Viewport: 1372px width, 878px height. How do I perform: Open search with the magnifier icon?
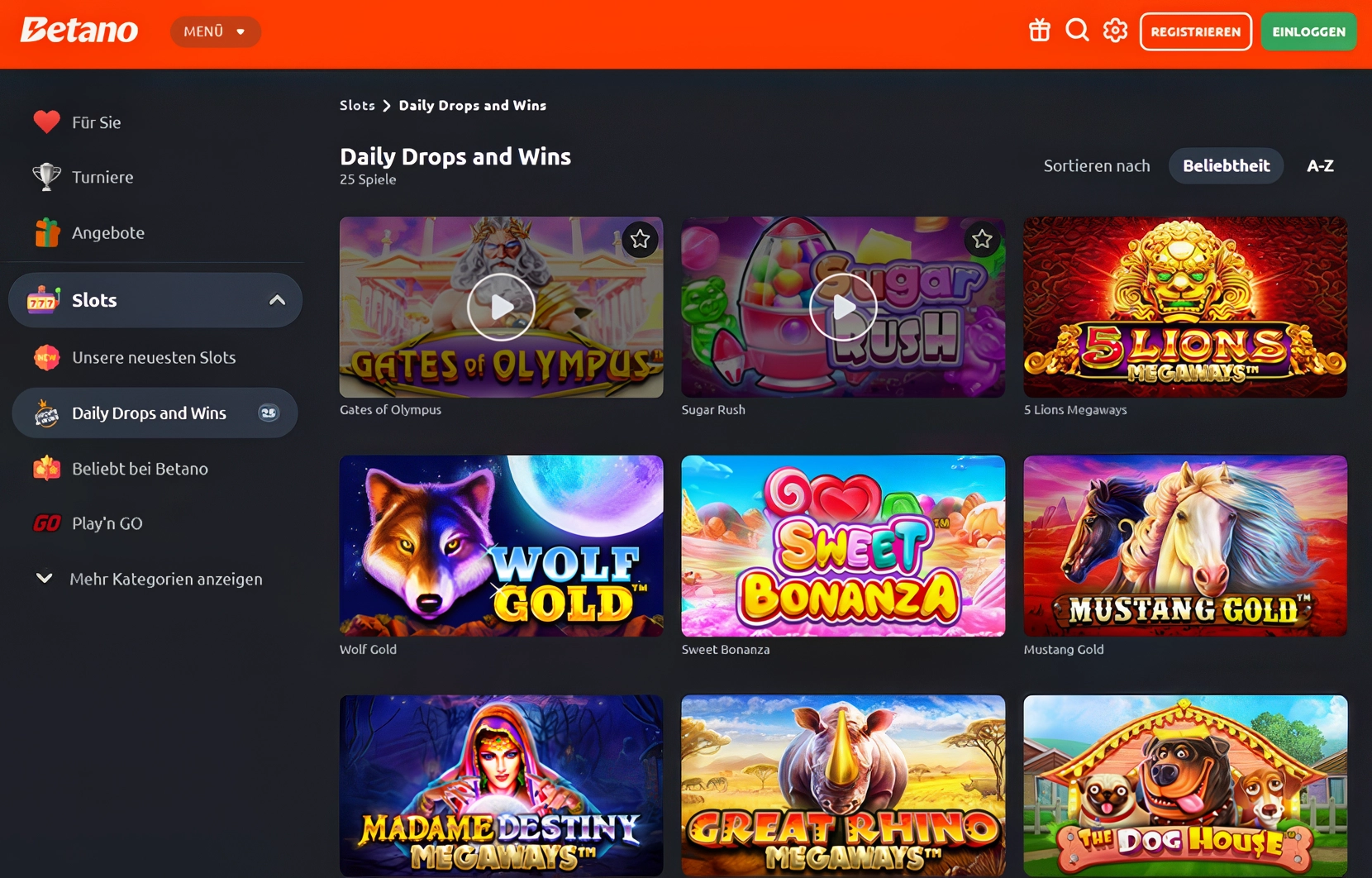(x=1077, y=31)
